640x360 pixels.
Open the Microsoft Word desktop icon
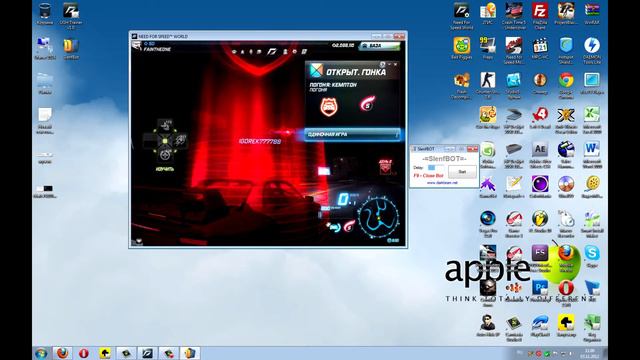[x=592, y=154]
